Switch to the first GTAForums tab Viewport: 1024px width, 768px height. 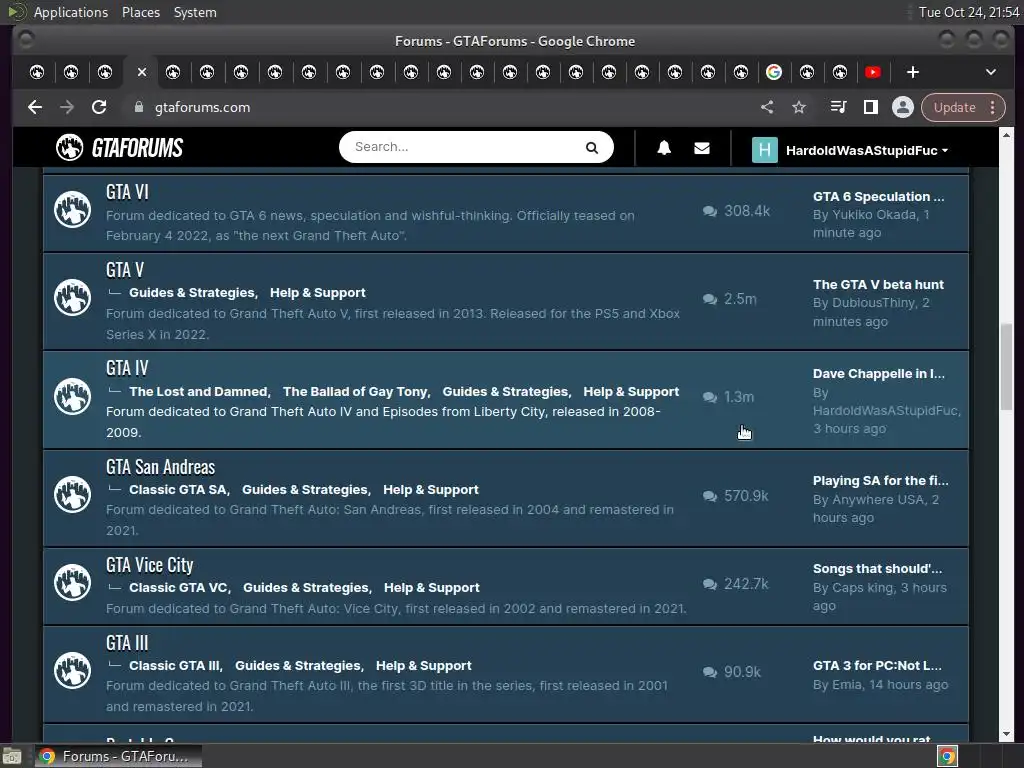pyautogui.click(x=37, y=72)
